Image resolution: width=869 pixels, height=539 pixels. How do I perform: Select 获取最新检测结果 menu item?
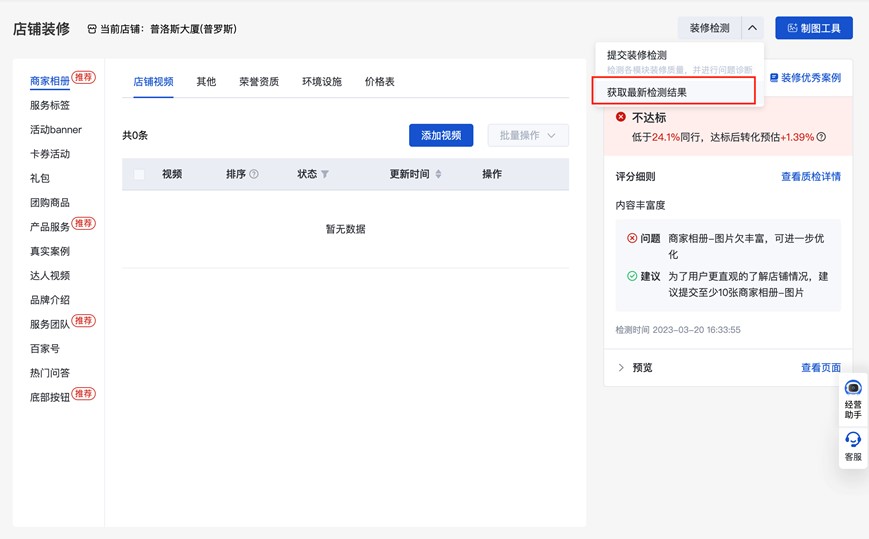point(647,92)
